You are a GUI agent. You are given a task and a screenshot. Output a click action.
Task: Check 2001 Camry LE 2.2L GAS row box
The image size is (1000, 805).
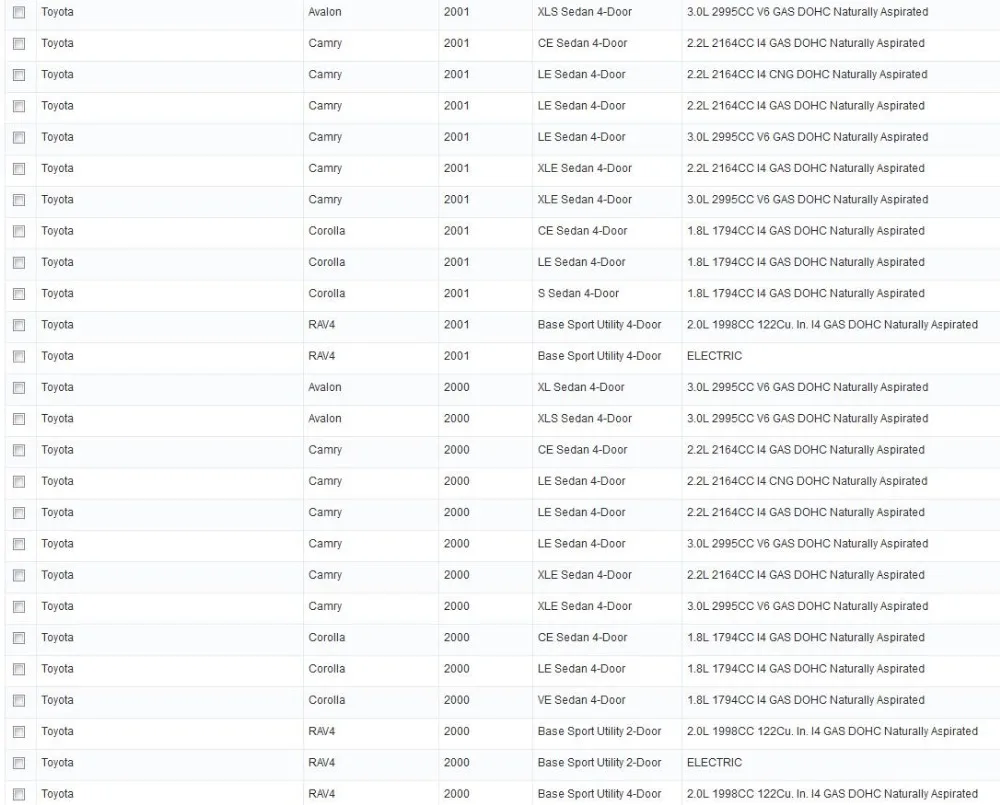pyautogui.click(x=19, y=106)
